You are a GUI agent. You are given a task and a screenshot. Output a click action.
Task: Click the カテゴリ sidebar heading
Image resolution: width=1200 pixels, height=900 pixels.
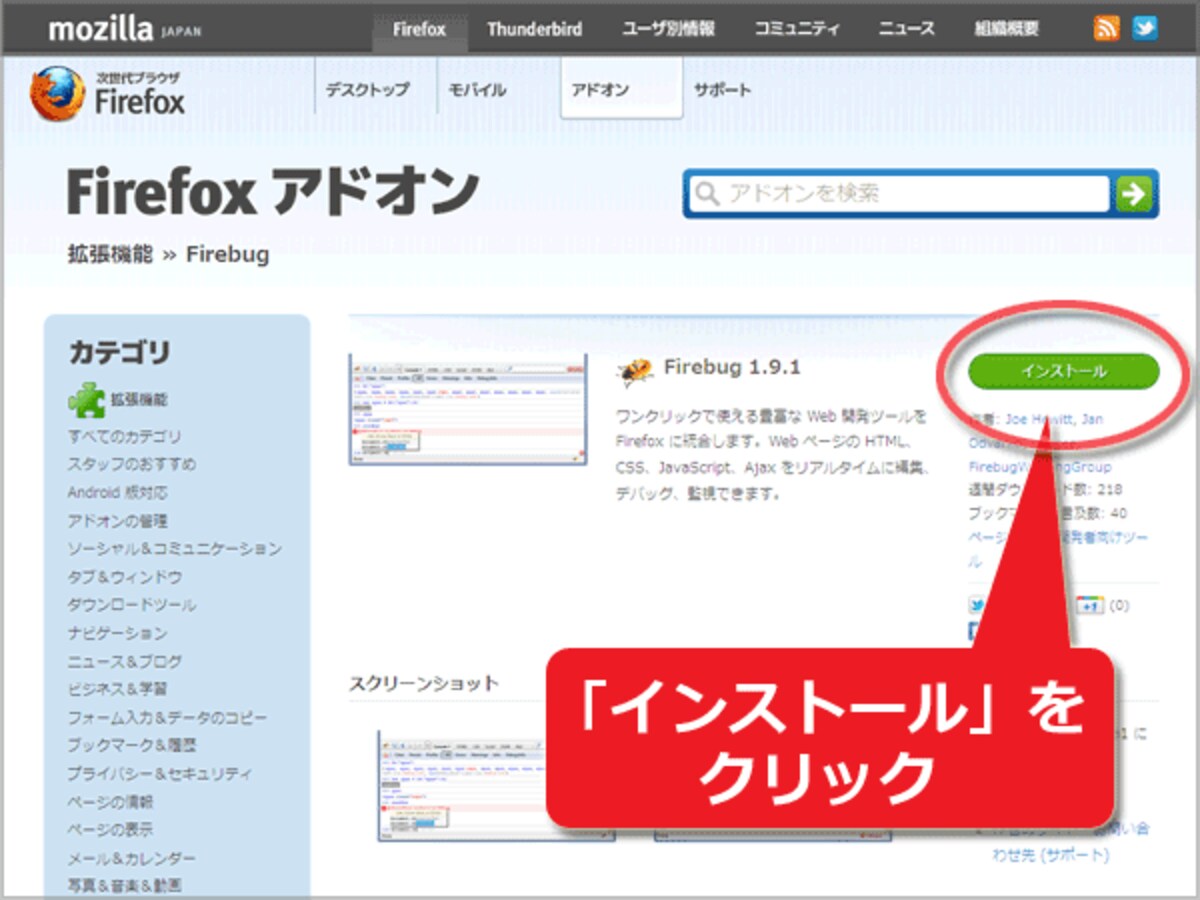(x=120, y=352)
